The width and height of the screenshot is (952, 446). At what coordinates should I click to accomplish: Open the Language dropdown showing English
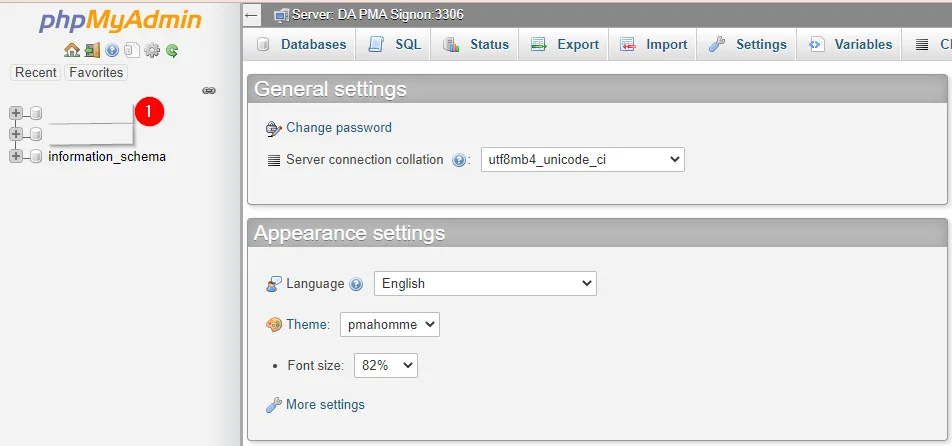click(485, 283)
